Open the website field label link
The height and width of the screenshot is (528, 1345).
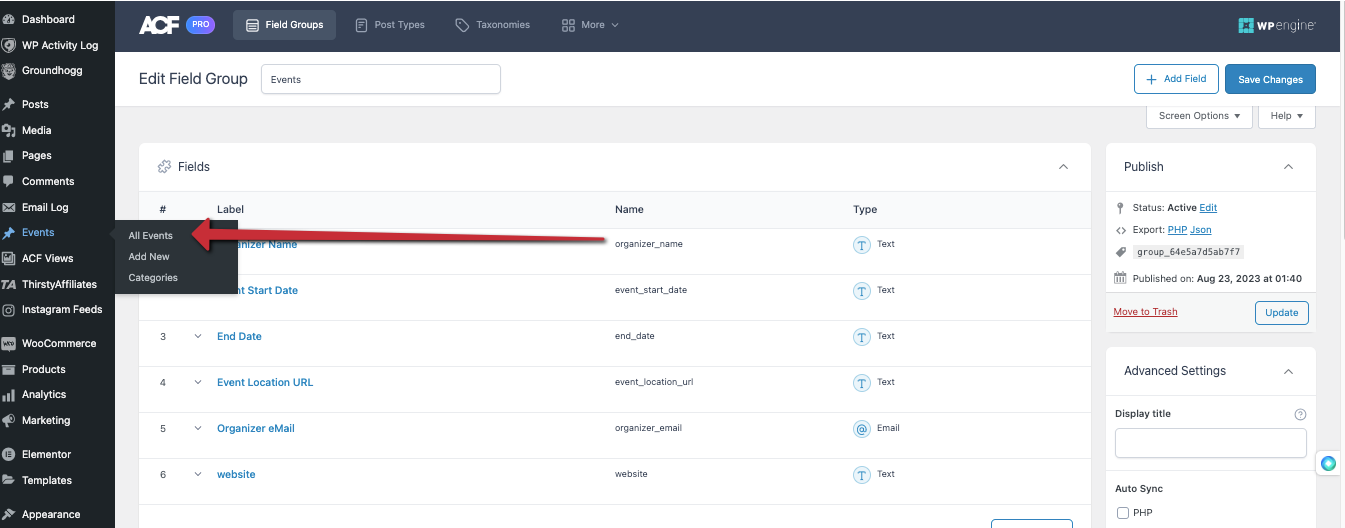coord(236,474)
